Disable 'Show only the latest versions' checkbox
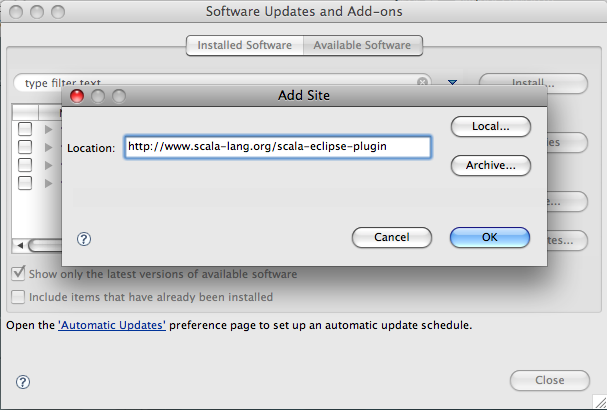 click(18, 274)
